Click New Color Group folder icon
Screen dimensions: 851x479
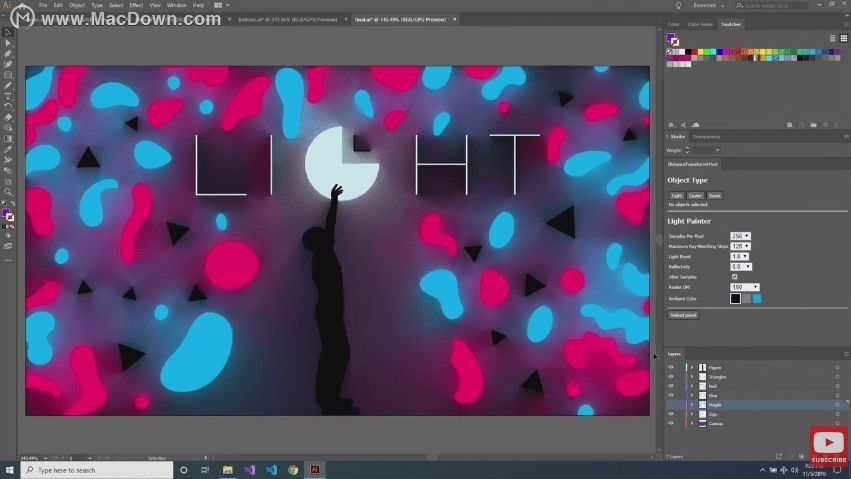[813, 125]
